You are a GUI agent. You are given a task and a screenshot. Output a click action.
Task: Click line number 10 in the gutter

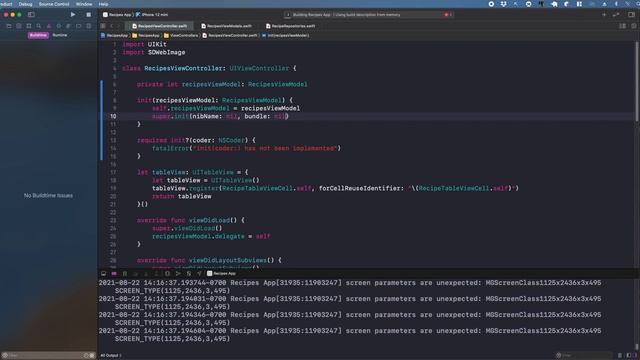click(x=113, y=116)
